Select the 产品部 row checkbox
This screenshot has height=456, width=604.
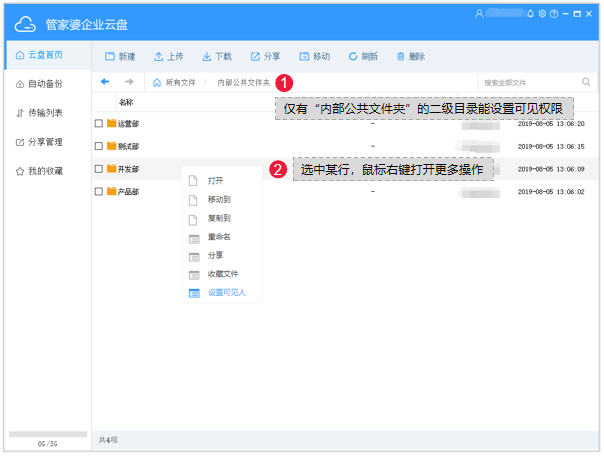pyautogui.click(x=98, y=192)
